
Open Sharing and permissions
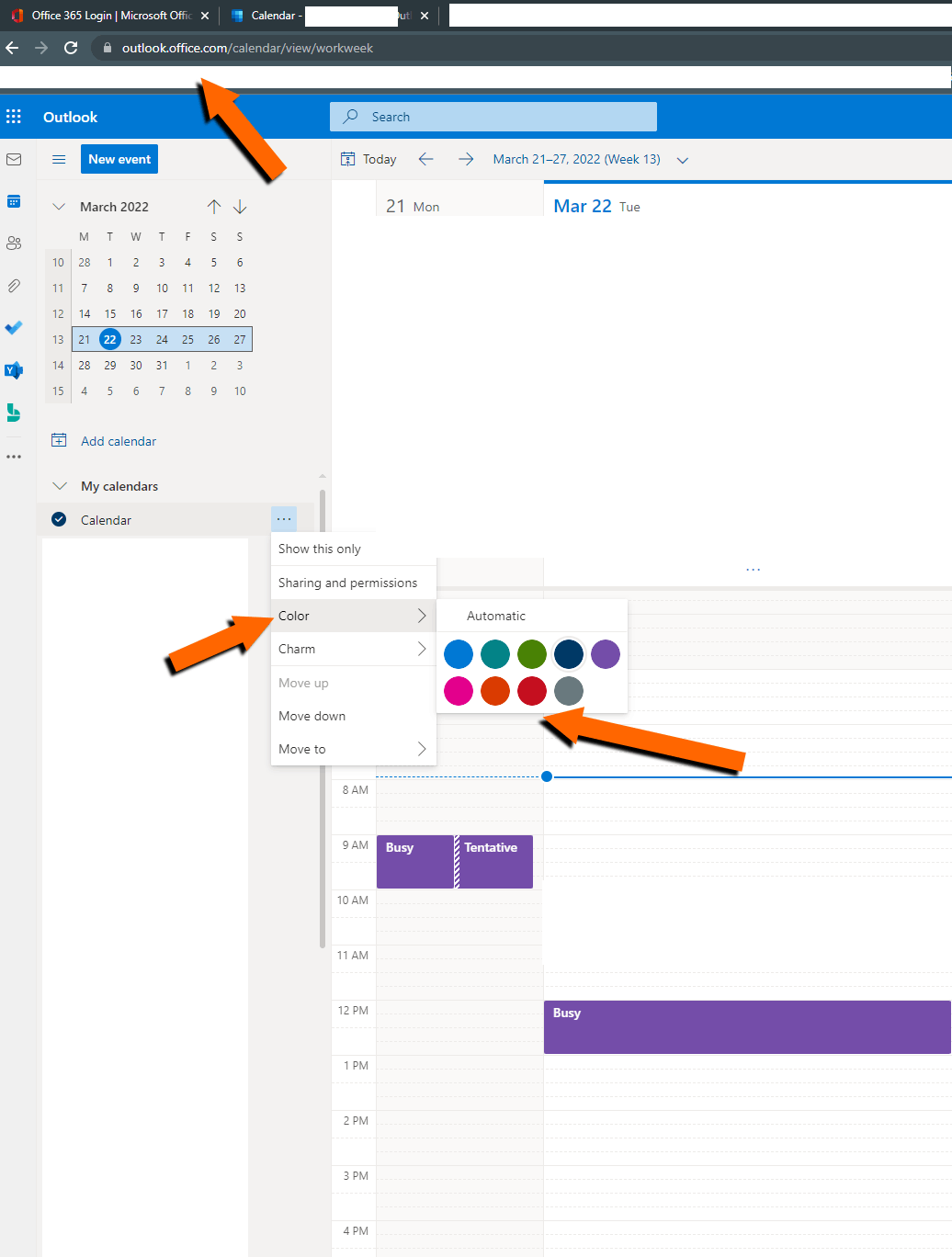(353, 583)
